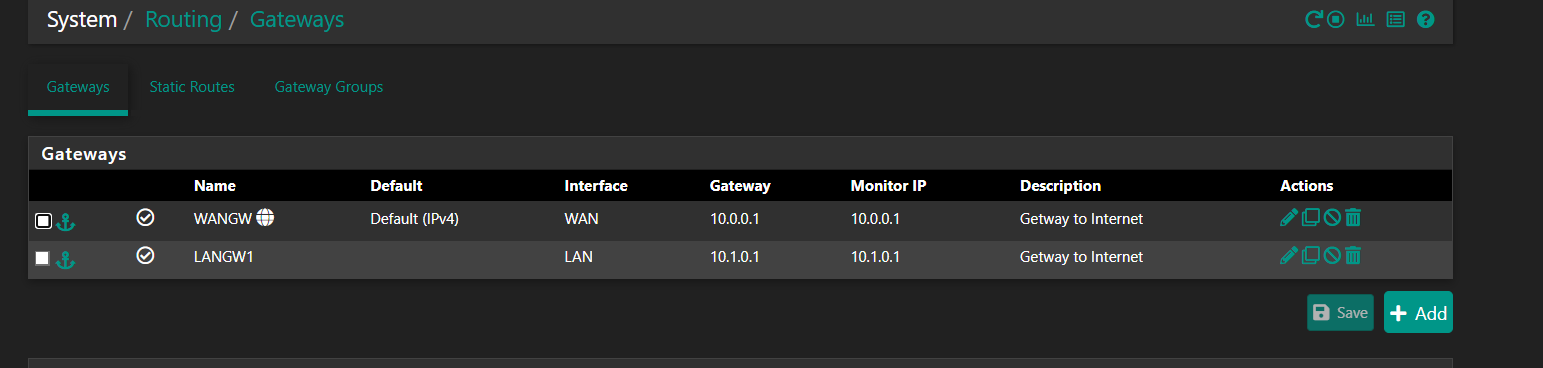Edit the WANGW gateway with pencil icon
The image size is (1543, 368).
pos(1289,217)
